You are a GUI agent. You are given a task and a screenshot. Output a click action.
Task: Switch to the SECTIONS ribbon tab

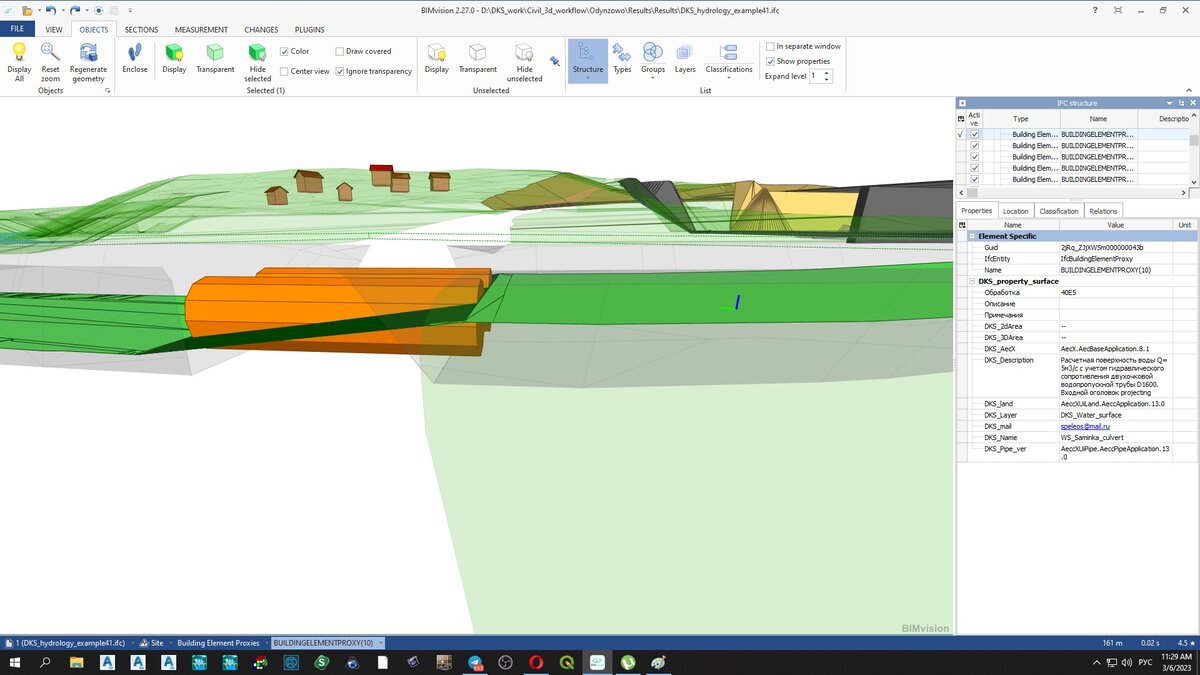142,29
